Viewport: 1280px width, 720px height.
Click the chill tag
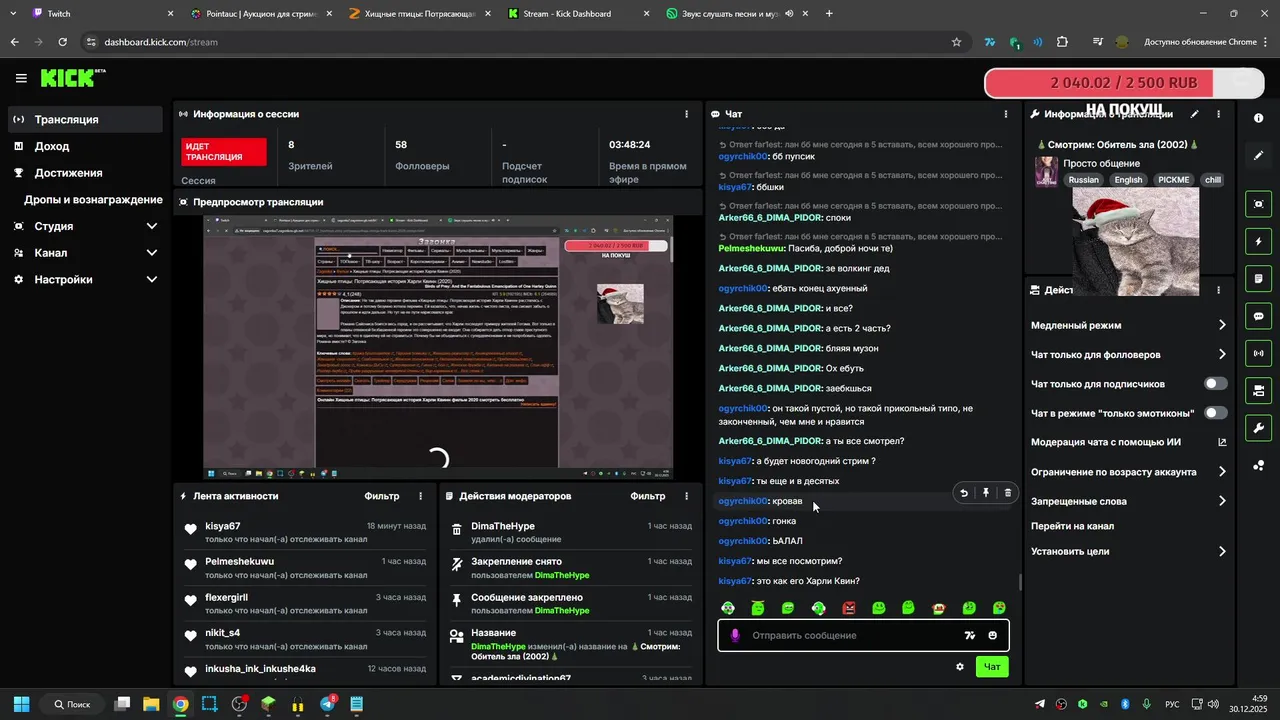click(x=1213, y=180)
